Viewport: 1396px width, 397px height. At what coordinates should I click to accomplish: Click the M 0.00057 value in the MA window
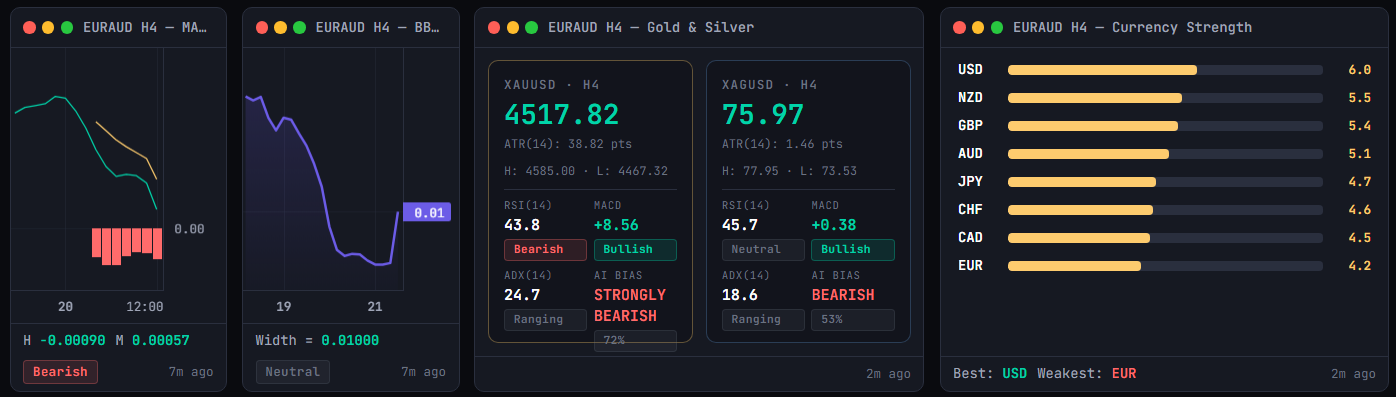click(153, 340)
